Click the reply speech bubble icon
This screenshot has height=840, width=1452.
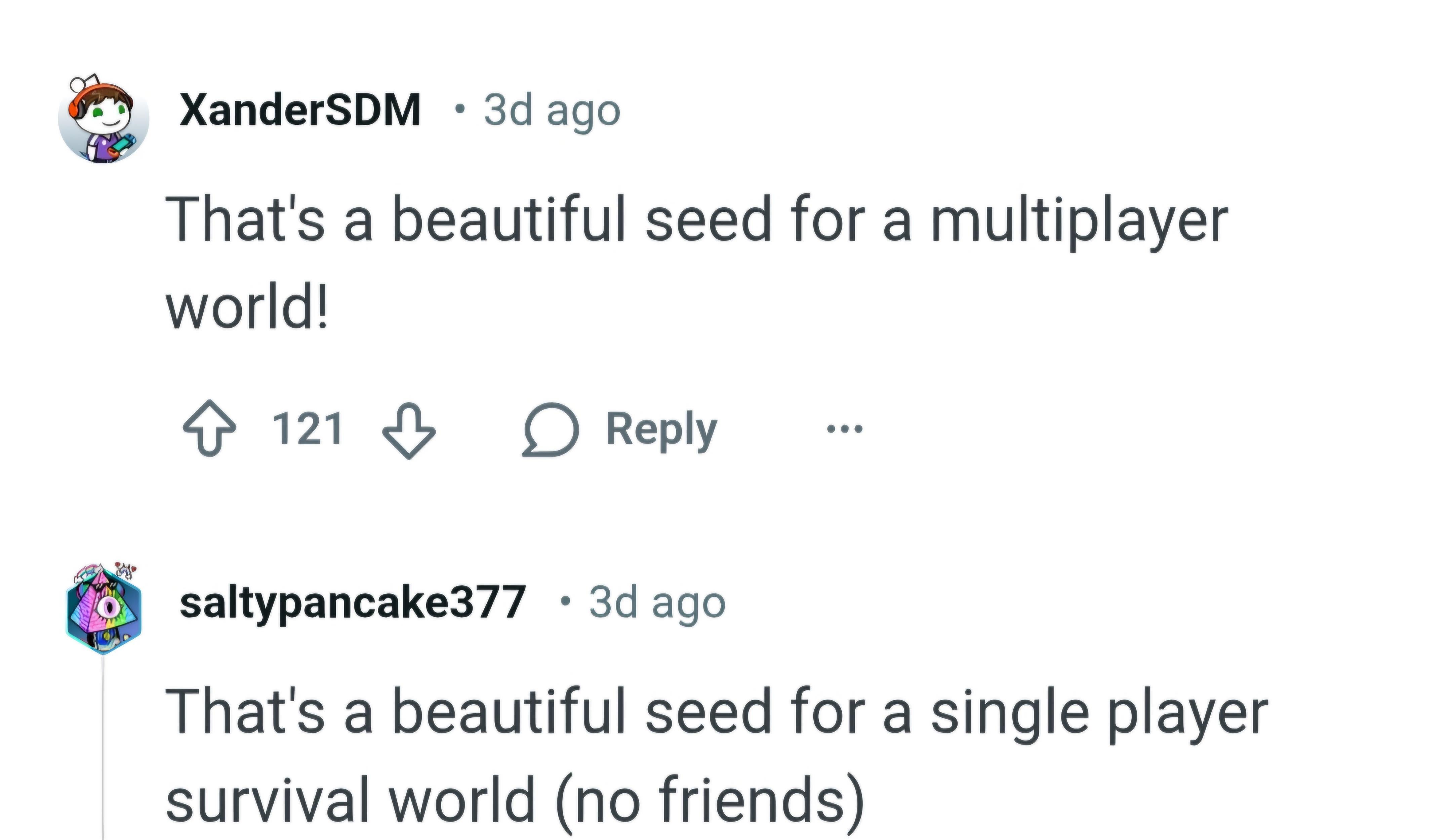tap(550, 430)
